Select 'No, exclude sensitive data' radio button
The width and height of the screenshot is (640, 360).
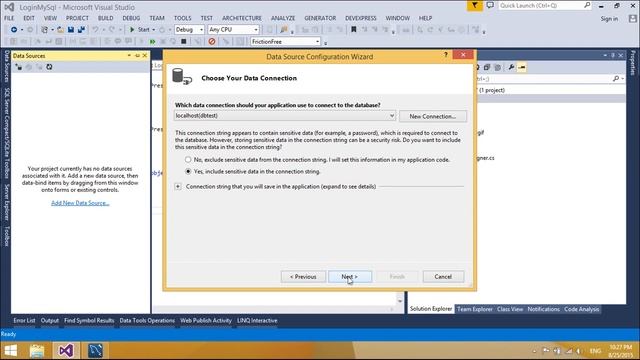click(188, 160)
